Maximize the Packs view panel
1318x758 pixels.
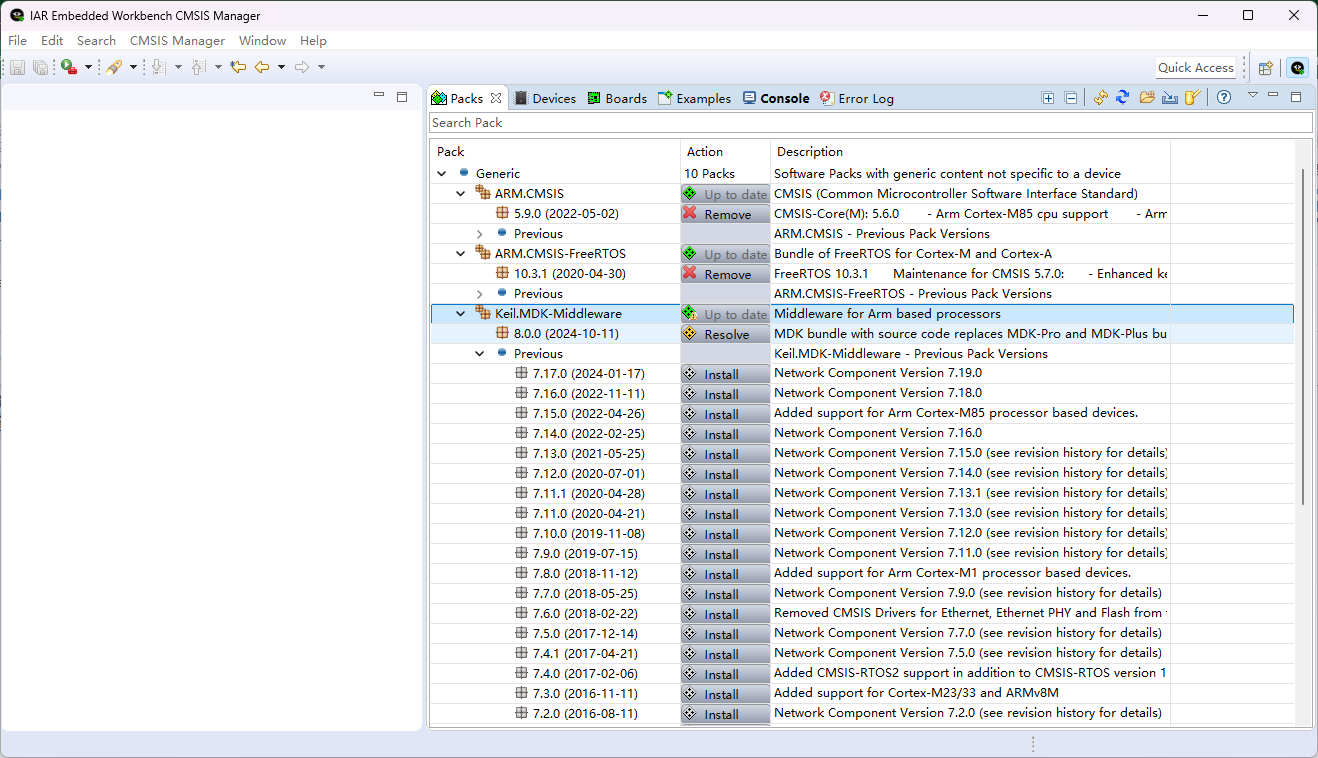coord(1296,97)
